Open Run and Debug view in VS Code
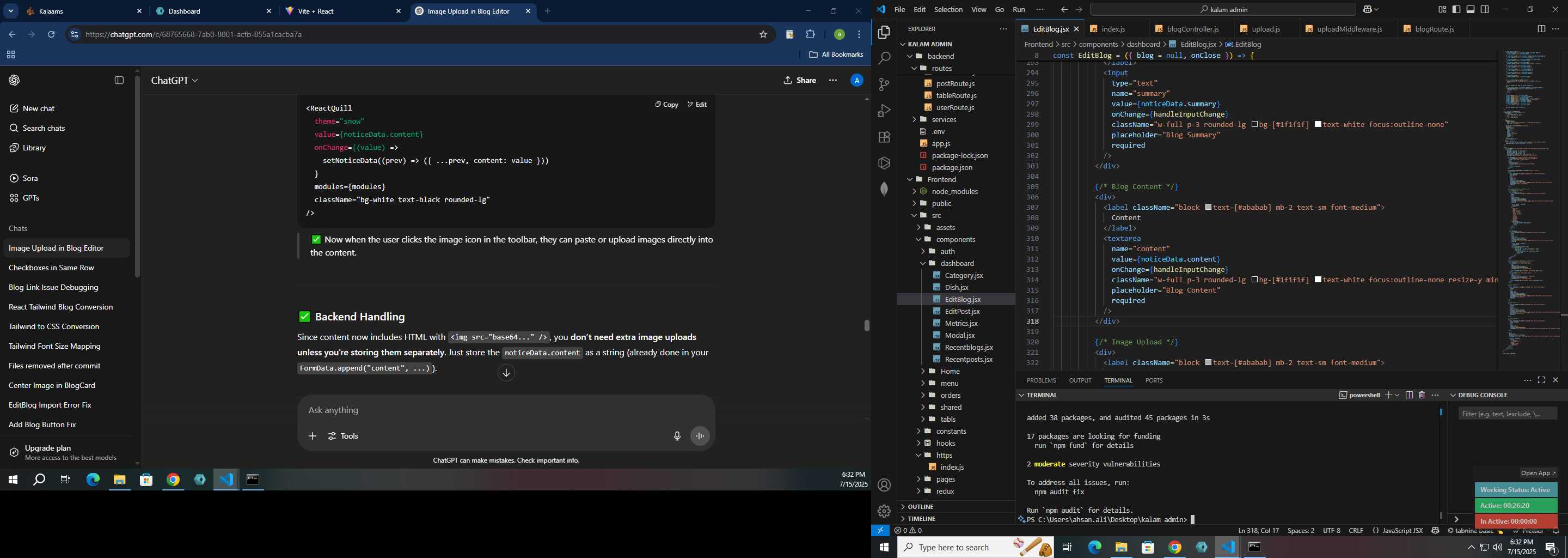The image size is (1568, 558). (x=884, y=111)
